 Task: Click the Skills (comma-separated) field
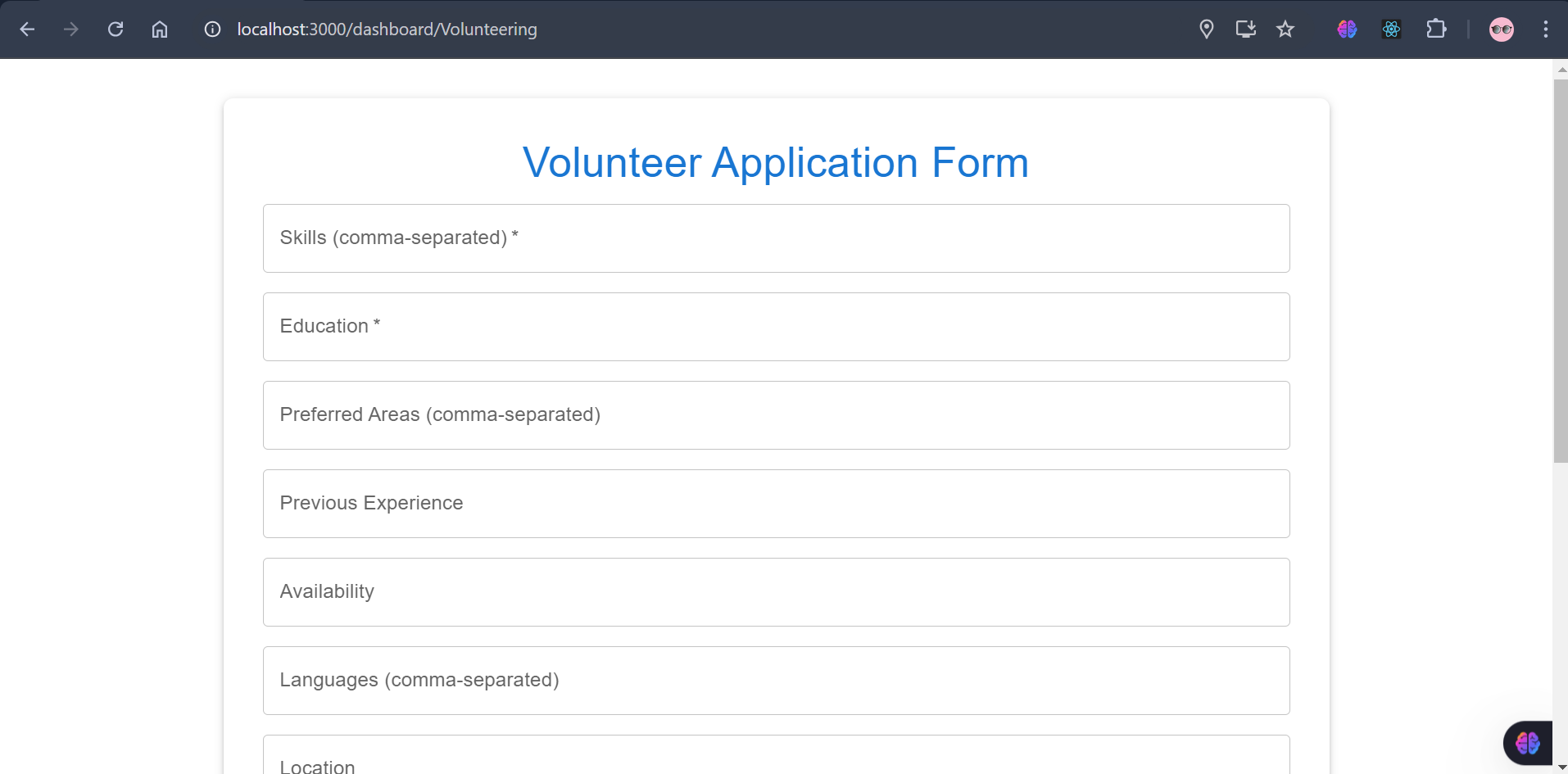click(776, 238)
